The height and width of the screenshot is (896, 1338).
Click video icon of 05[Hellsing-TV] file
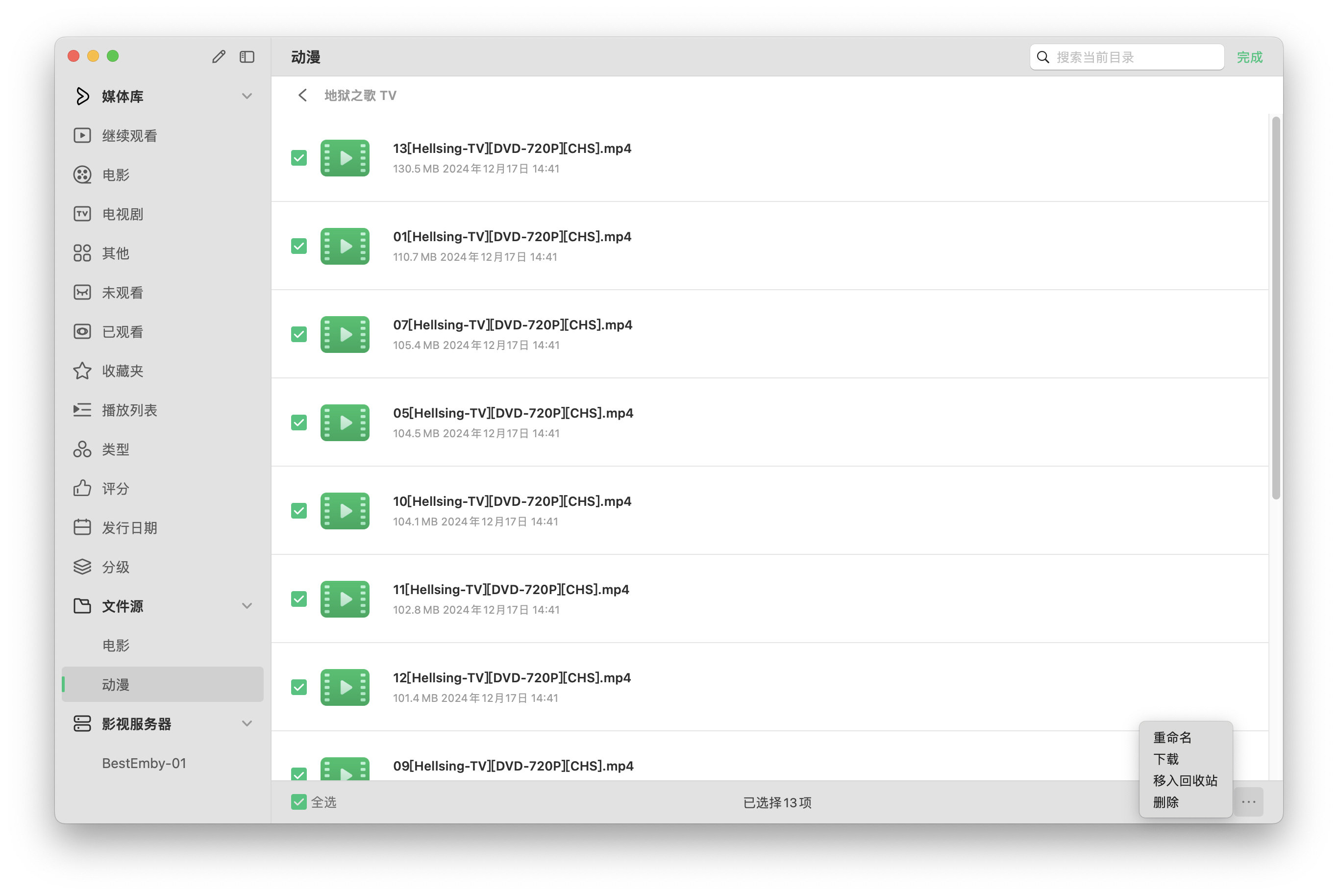click(x=345, y=423)
